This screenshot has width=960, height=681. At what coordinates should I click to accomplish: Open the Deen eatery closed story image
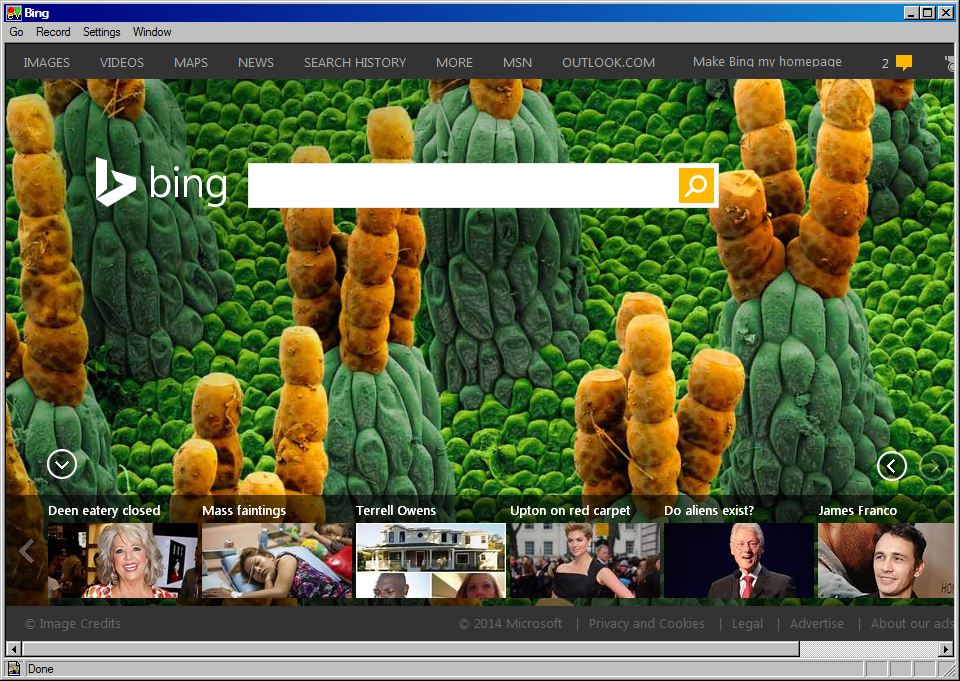click(122, 560)
